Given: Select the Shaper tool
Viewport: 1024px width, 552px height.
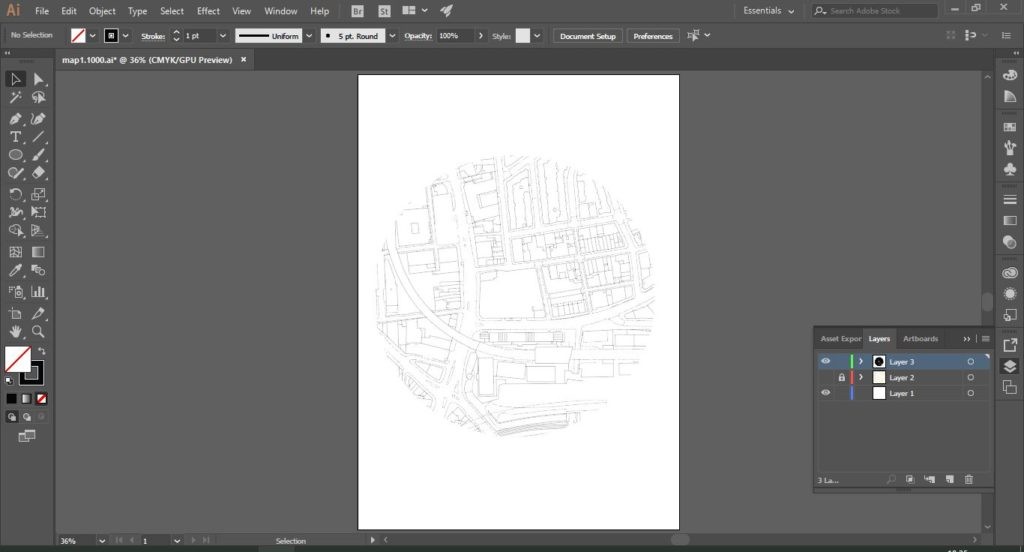Looking at the screenshot, I should [15, 173].
